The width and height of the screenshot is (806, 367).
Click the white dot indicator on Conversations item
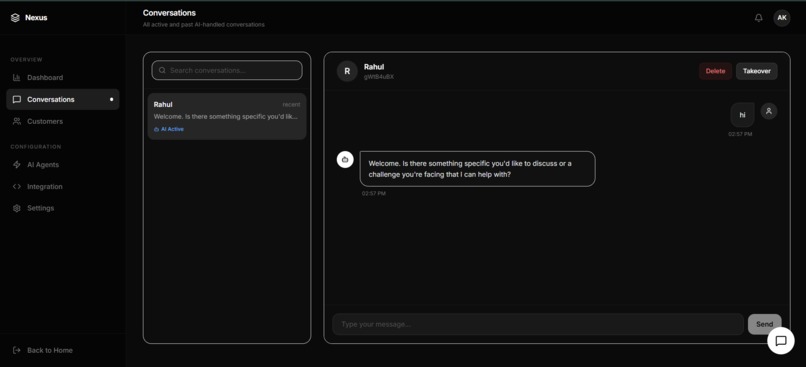(112, 99)
